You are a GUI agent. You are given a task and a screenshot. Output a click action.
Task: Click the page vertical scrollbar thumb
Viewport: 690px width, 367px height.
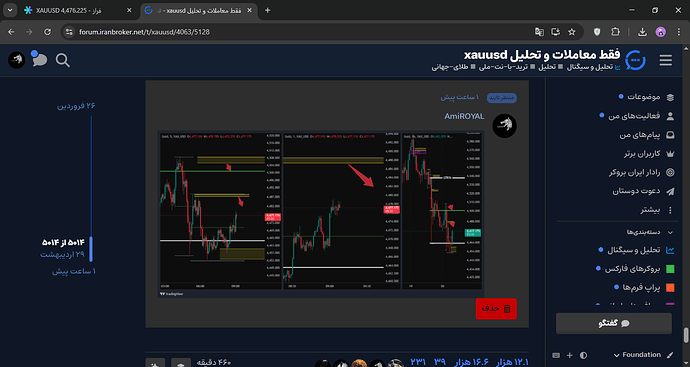click(685, 335)
